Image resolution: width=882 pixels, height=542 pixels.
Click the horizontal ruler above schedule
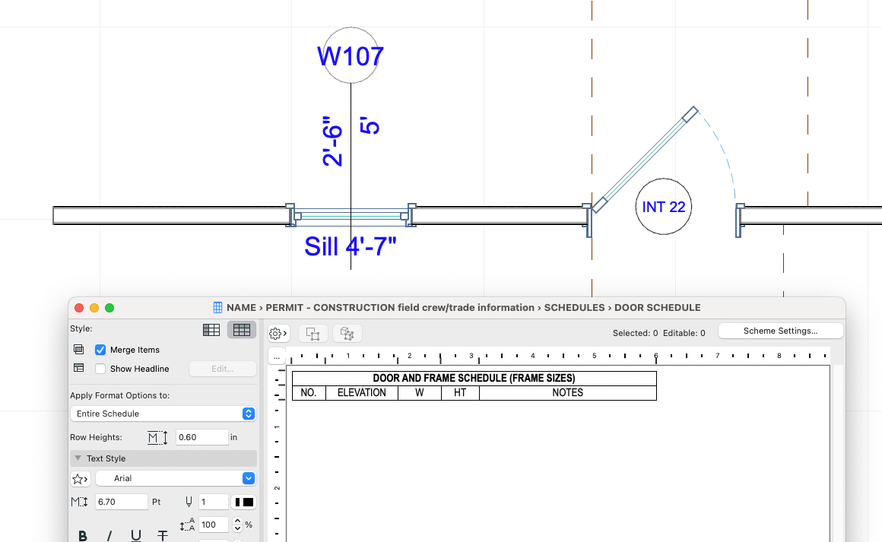pyautogui.click(x=557, y=356)
